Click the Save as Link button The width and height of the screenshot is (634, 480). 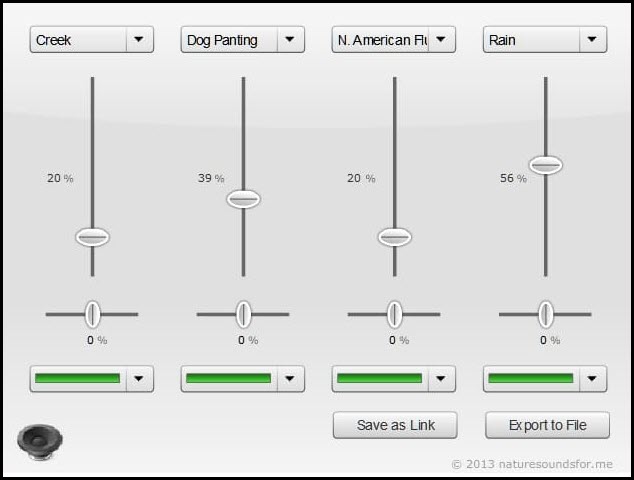pyautogui.click(x=395, y=425)
